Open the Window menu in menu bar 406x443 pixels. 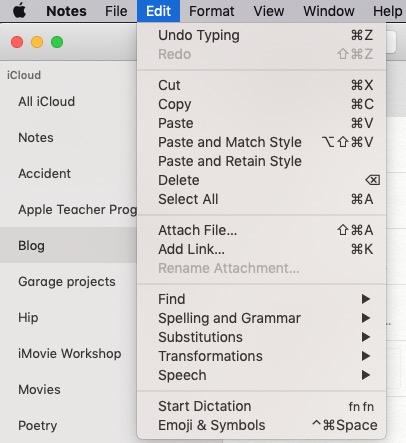[x=329, y=11]
